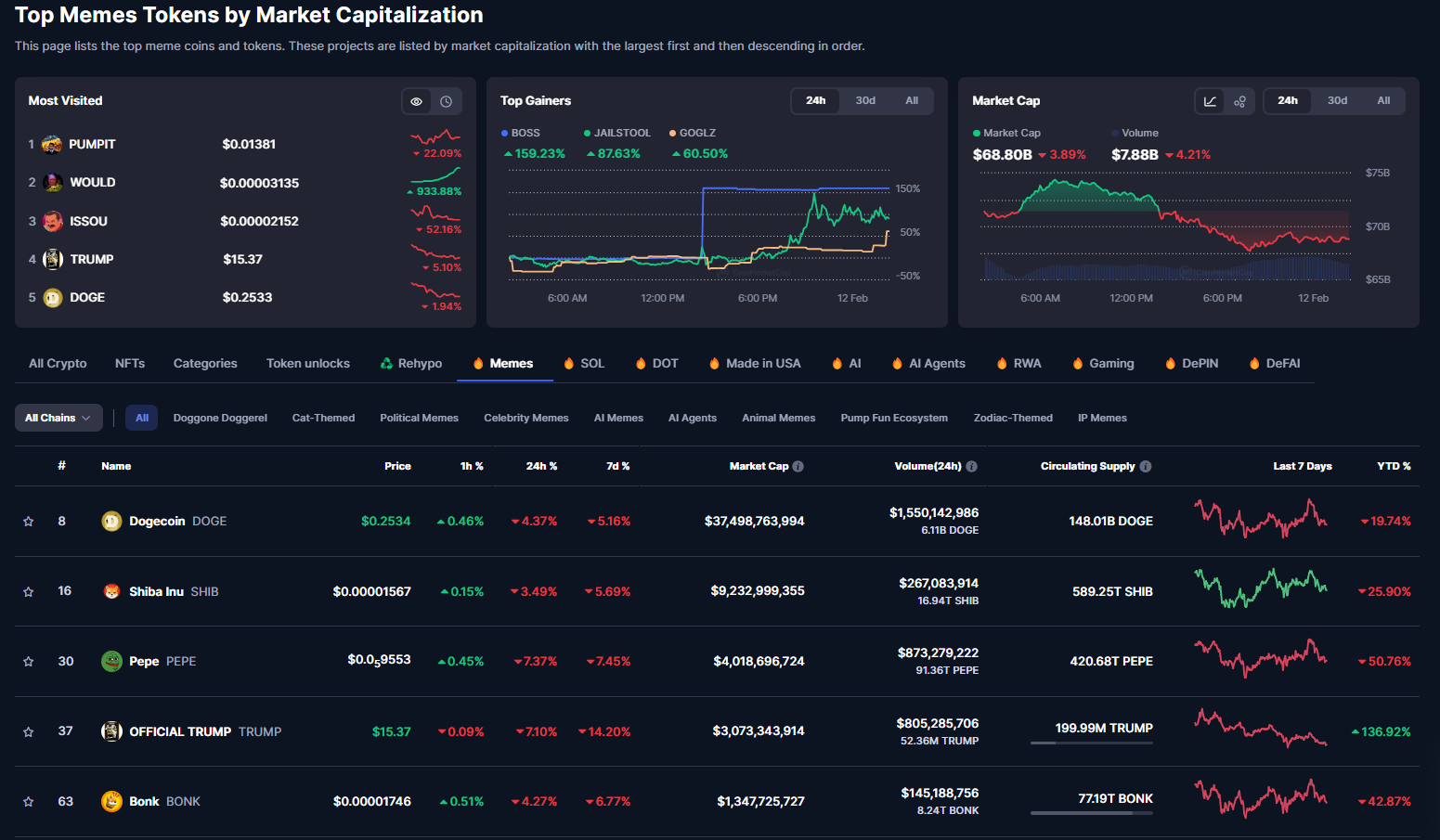Open Volume(24h) column info tooltip
The height and width of the screenshot is (840, 1440).
coord(971,467)
